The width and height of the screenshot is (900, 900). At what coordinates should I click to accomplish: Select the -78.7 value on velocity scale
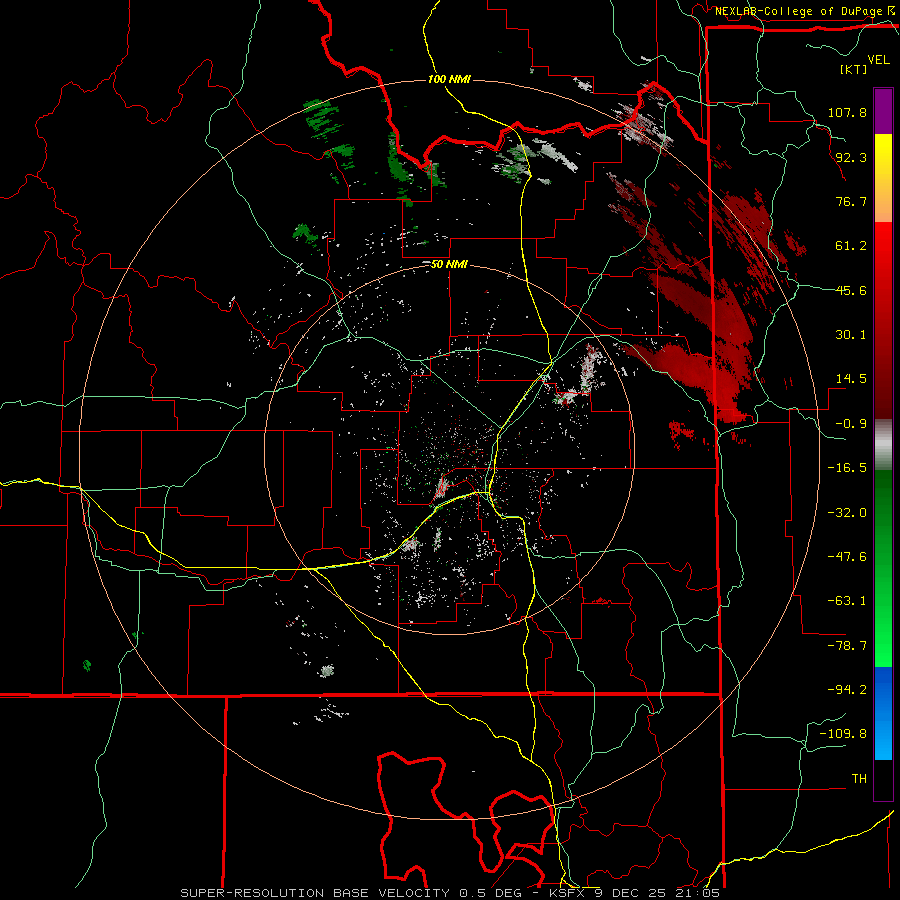point(847,646)
